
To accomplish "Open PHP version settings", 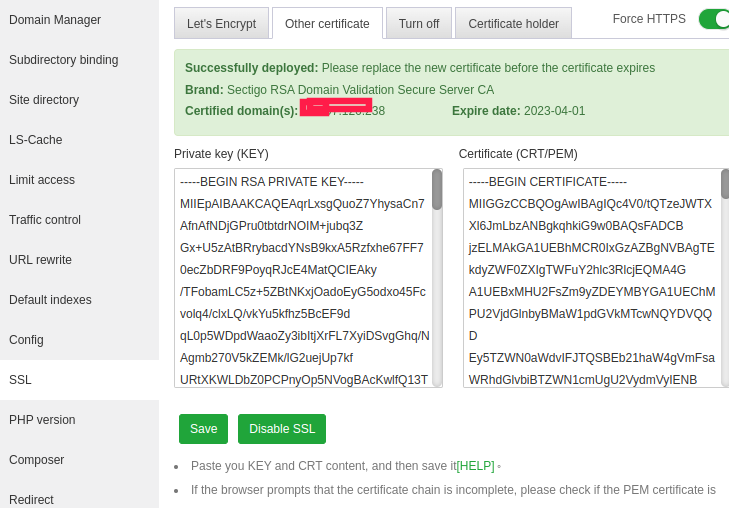I will [x=42, y=420].
